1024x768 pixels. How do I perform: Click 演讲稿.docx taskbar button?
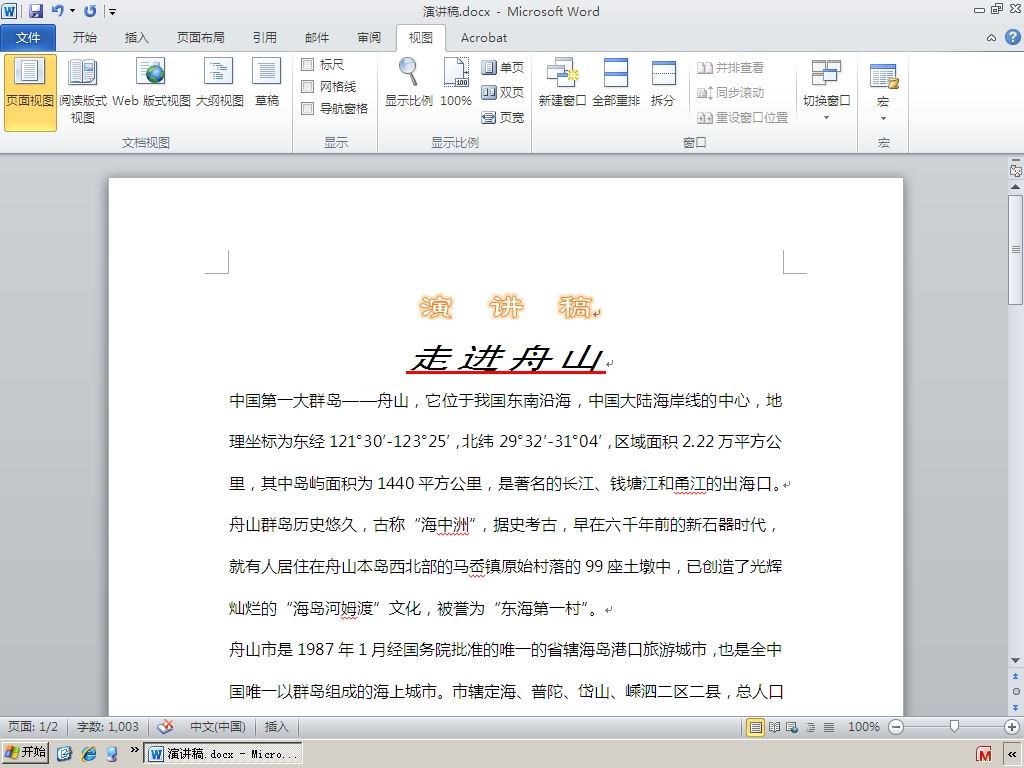(222, 754)
